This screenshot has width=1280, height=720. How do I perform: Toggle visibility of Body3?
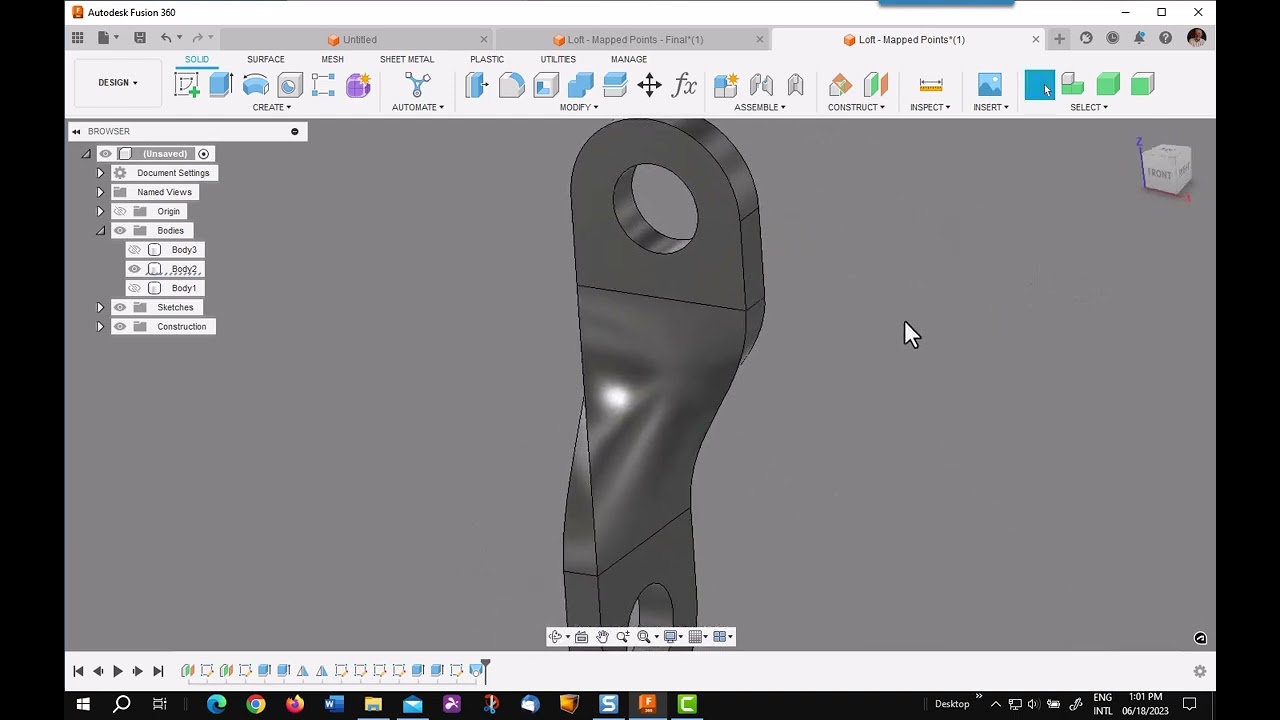134,250
